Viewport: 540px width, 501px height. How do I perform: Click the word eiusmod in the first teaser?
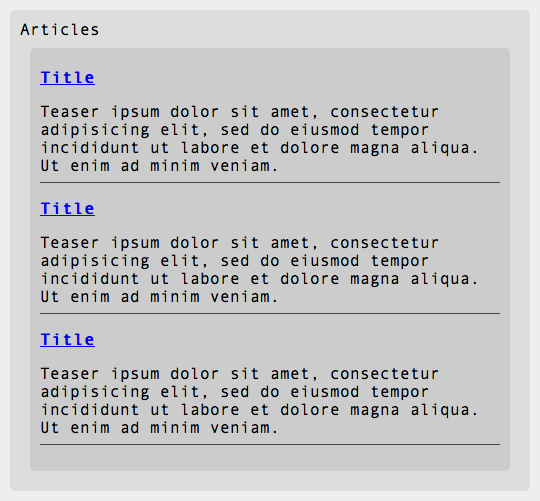[x=325, y=130]
